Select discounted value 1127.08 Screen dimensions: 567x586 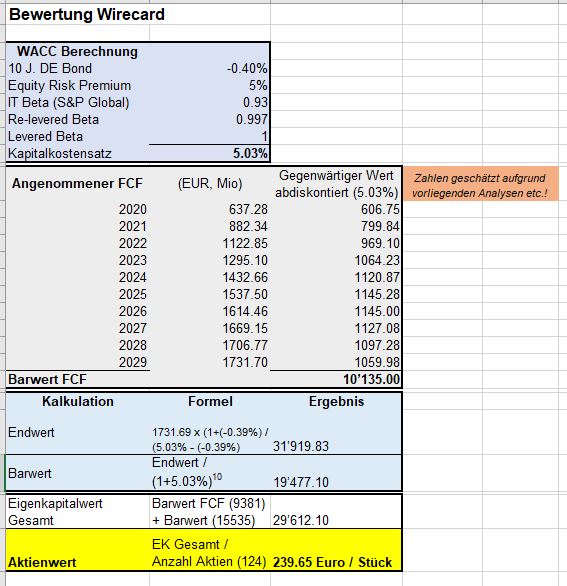(377, 329)
